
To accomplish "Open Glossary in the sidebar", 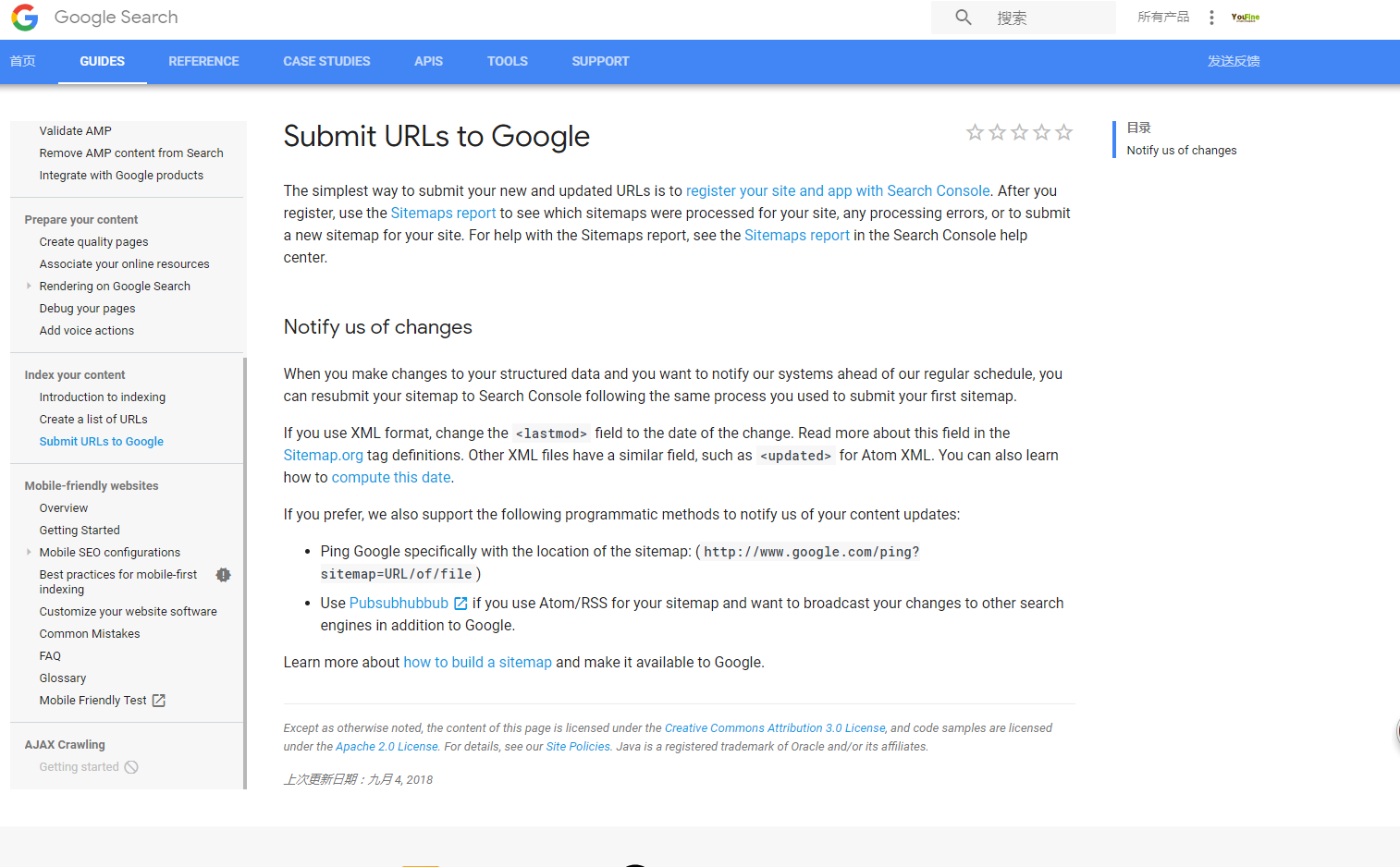I will (x=63, y=678).
